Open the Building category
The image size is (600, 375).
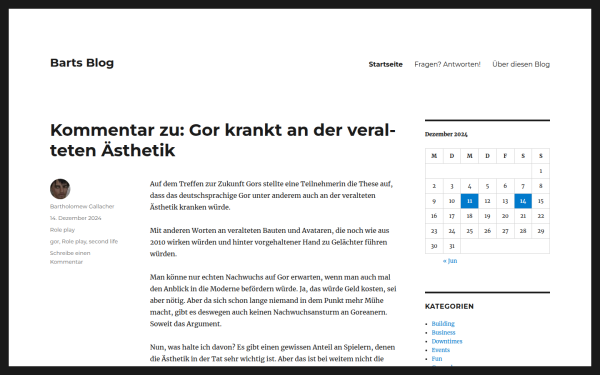pos(443,324)
